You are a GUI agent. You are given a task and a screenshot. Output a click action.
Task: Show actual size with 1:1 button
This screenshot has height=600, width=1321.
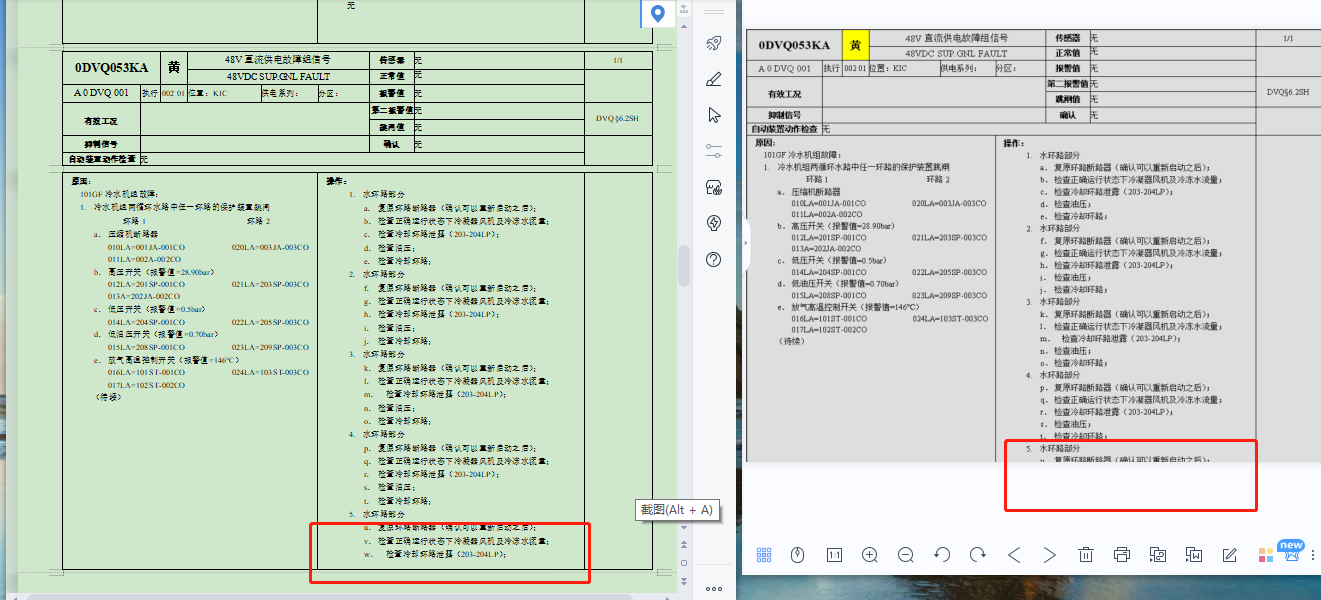834,555
